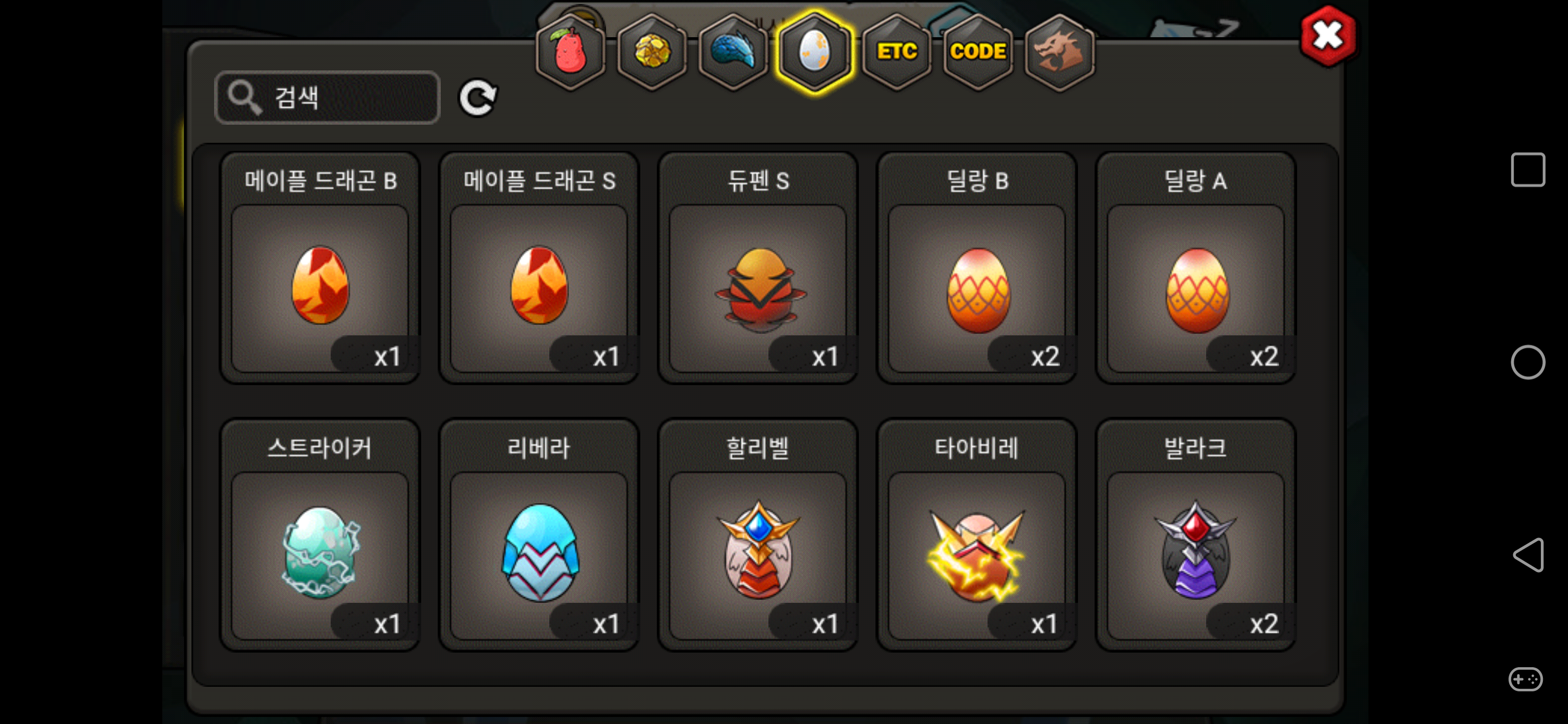Open the fruit food inventory tab
Image resolution: width=1568 pixels, height=724 pixels.
pyautogui.click(x=570, y=52)
